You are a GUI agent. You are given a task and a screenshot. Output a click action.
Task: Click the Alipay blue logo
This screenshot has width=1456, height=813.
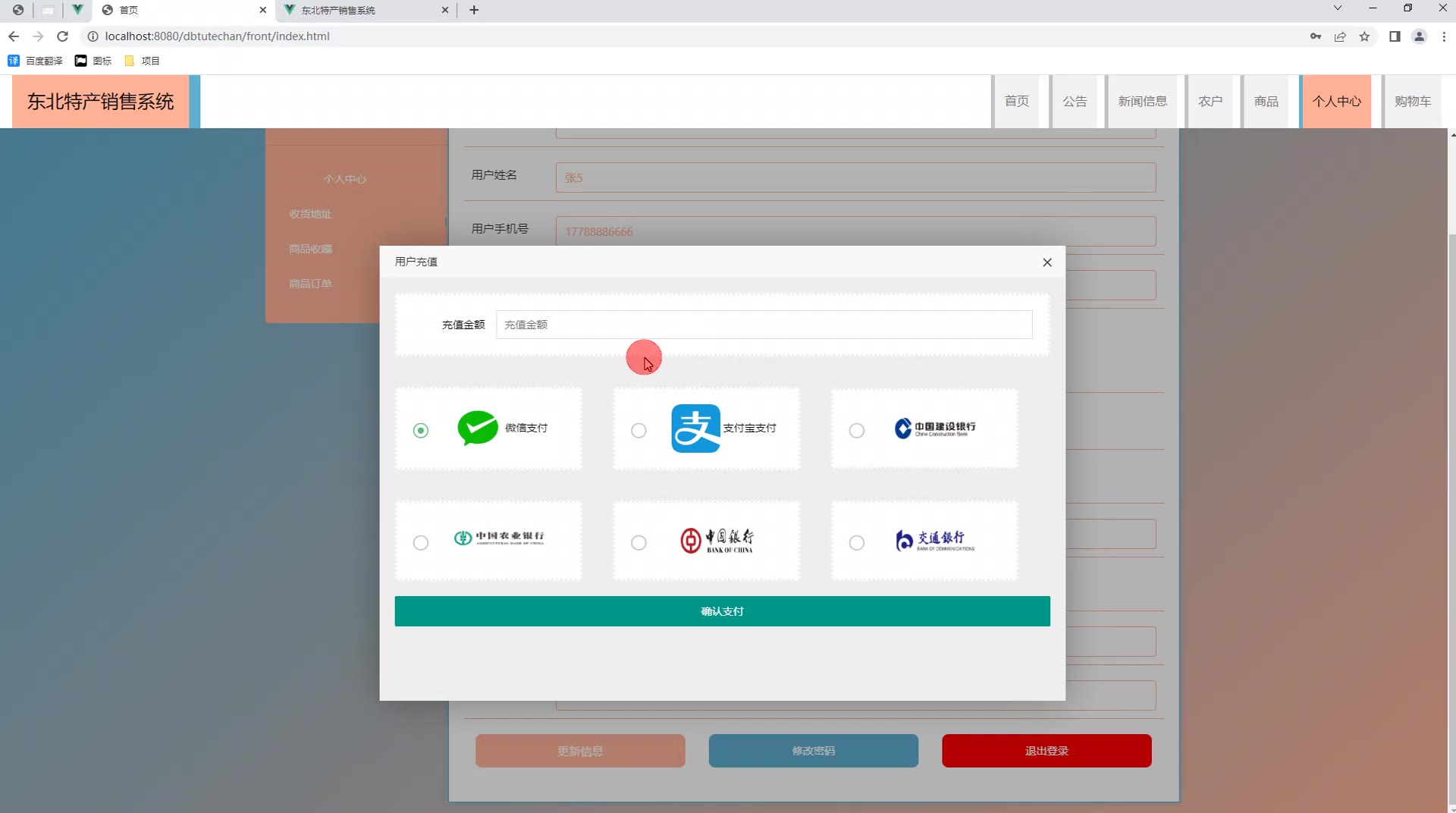[x=695, y=428]
